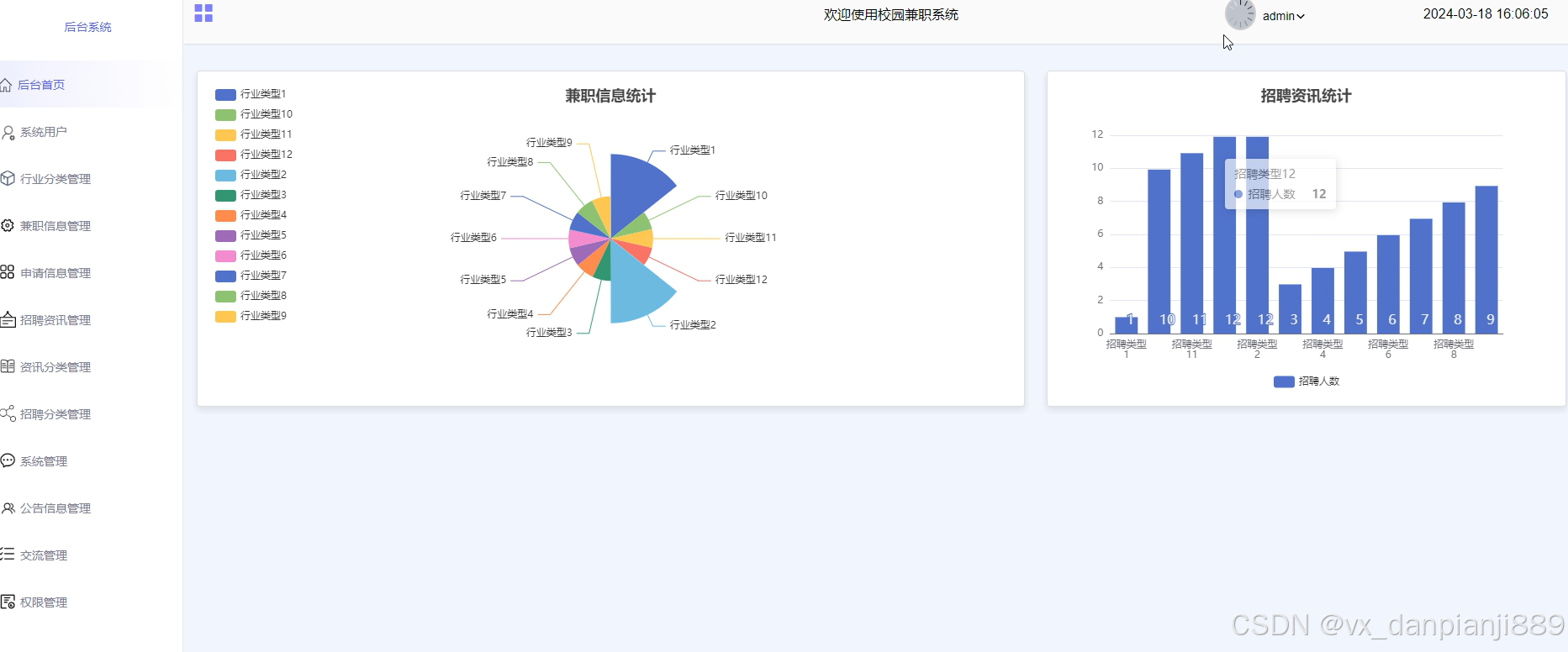Click the 系统用户 user icon
The image size is (1568, 652).
(8, 132)
